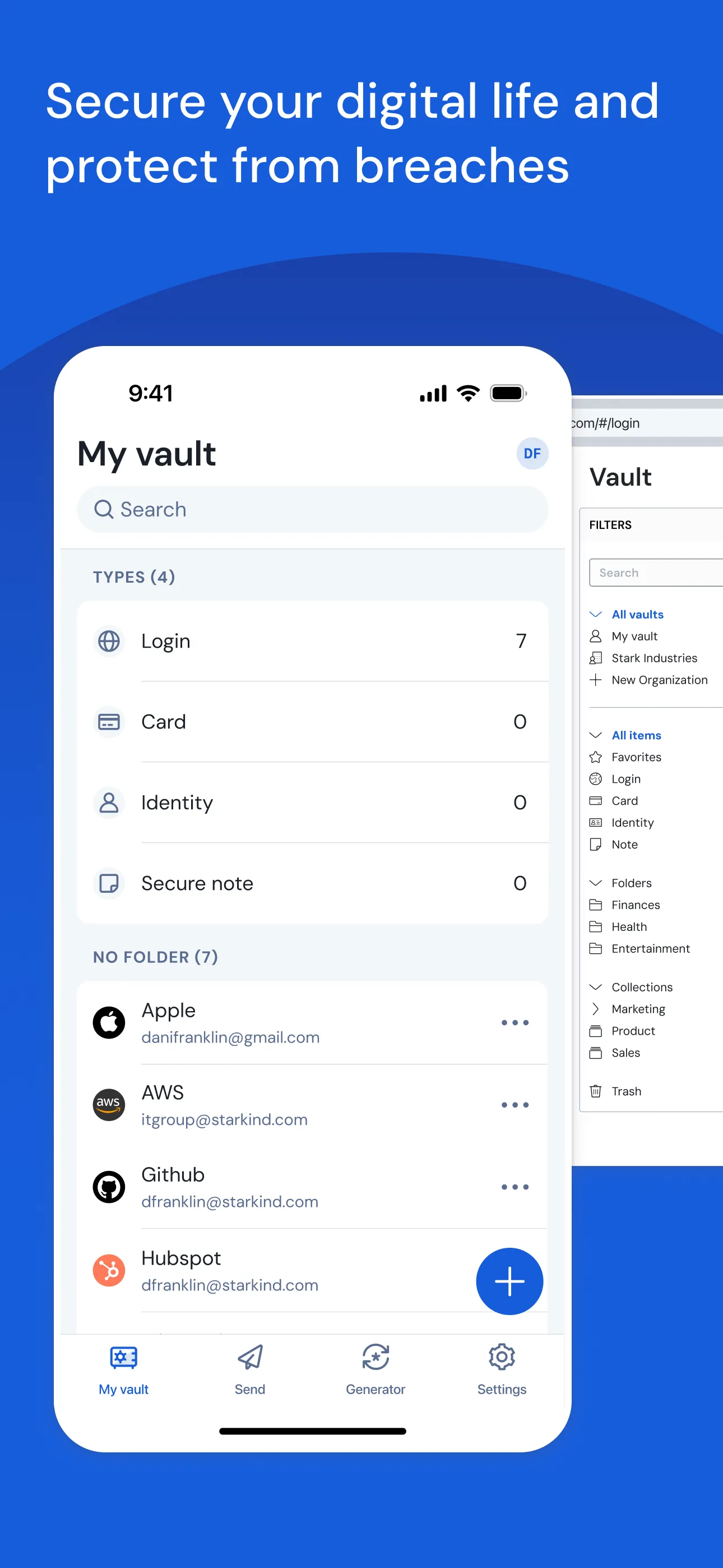Click the Hubspot logo icon
723x1568 pixels.
pos(109,1270)
